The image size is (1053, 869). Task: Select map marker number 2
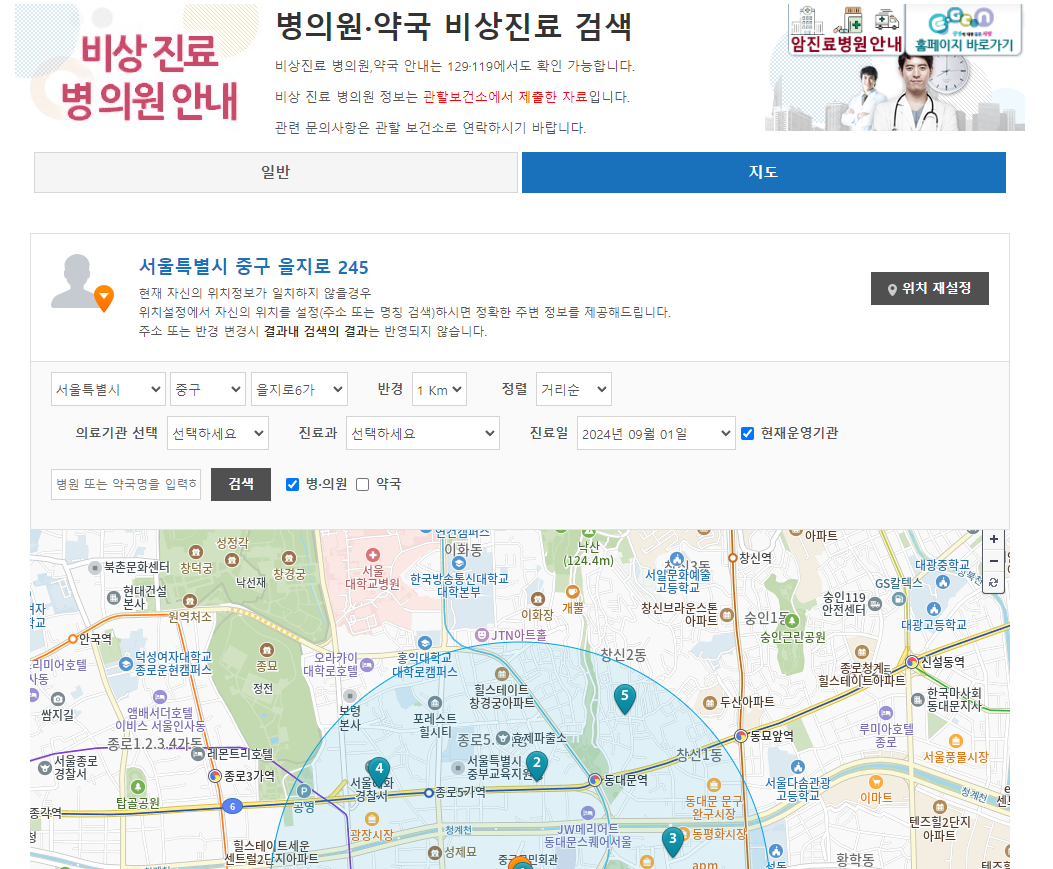[x=537, y=766]
